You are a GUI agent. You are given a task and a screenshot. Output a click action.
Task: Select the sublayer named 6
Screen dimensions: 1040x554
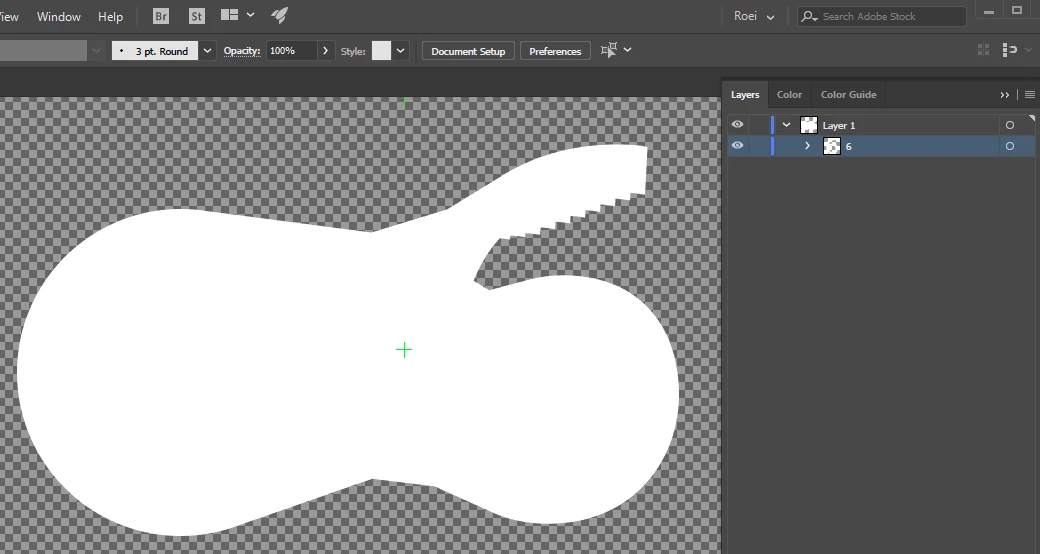(x=848, y=147)
